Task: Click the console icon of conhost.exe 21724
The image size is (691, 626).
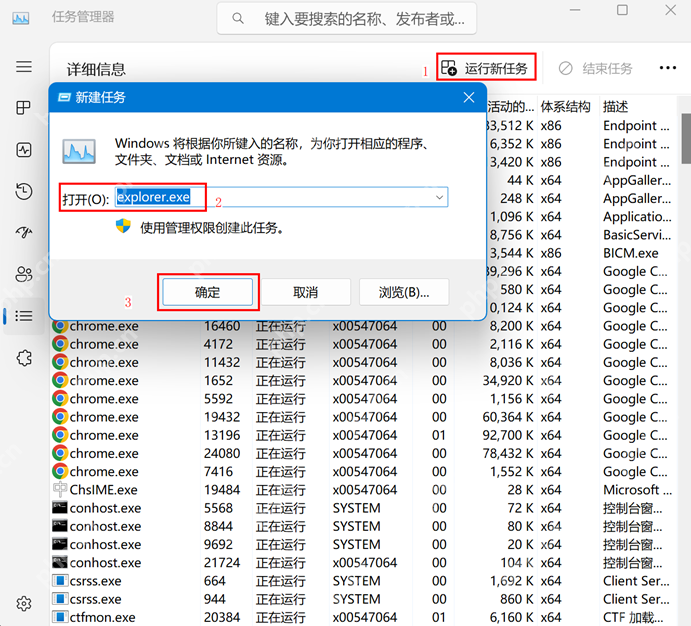Action: click(x=59, y=562)
